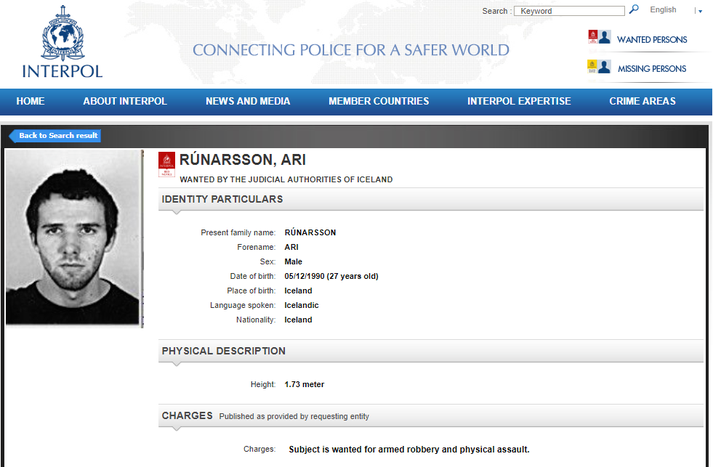Click the English language label
This screenshot has width=713, height=467.
click(663, 10)
